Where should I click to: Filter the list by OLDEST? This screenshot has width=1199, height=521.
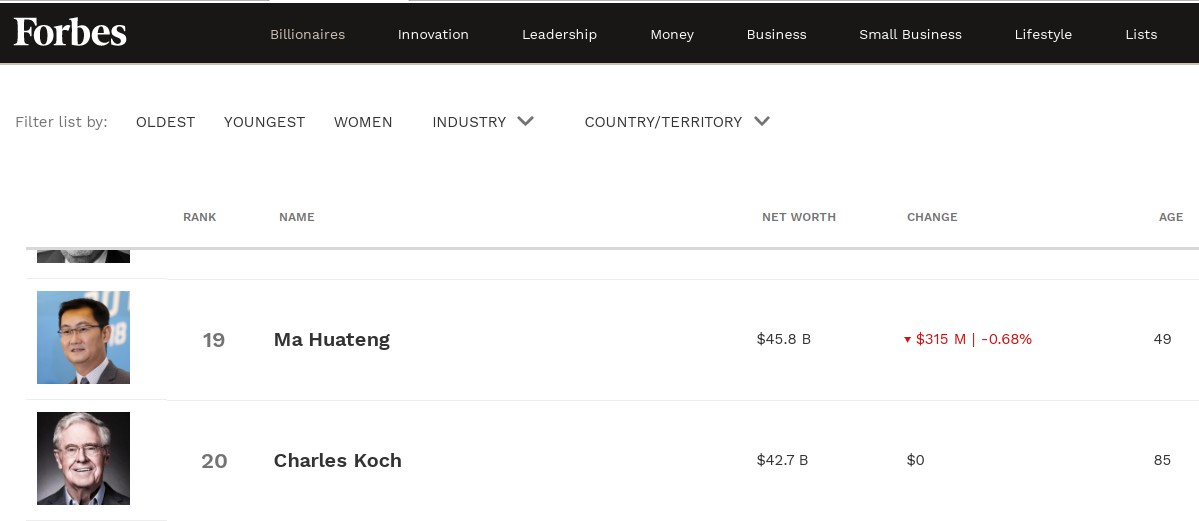point(165,122)
